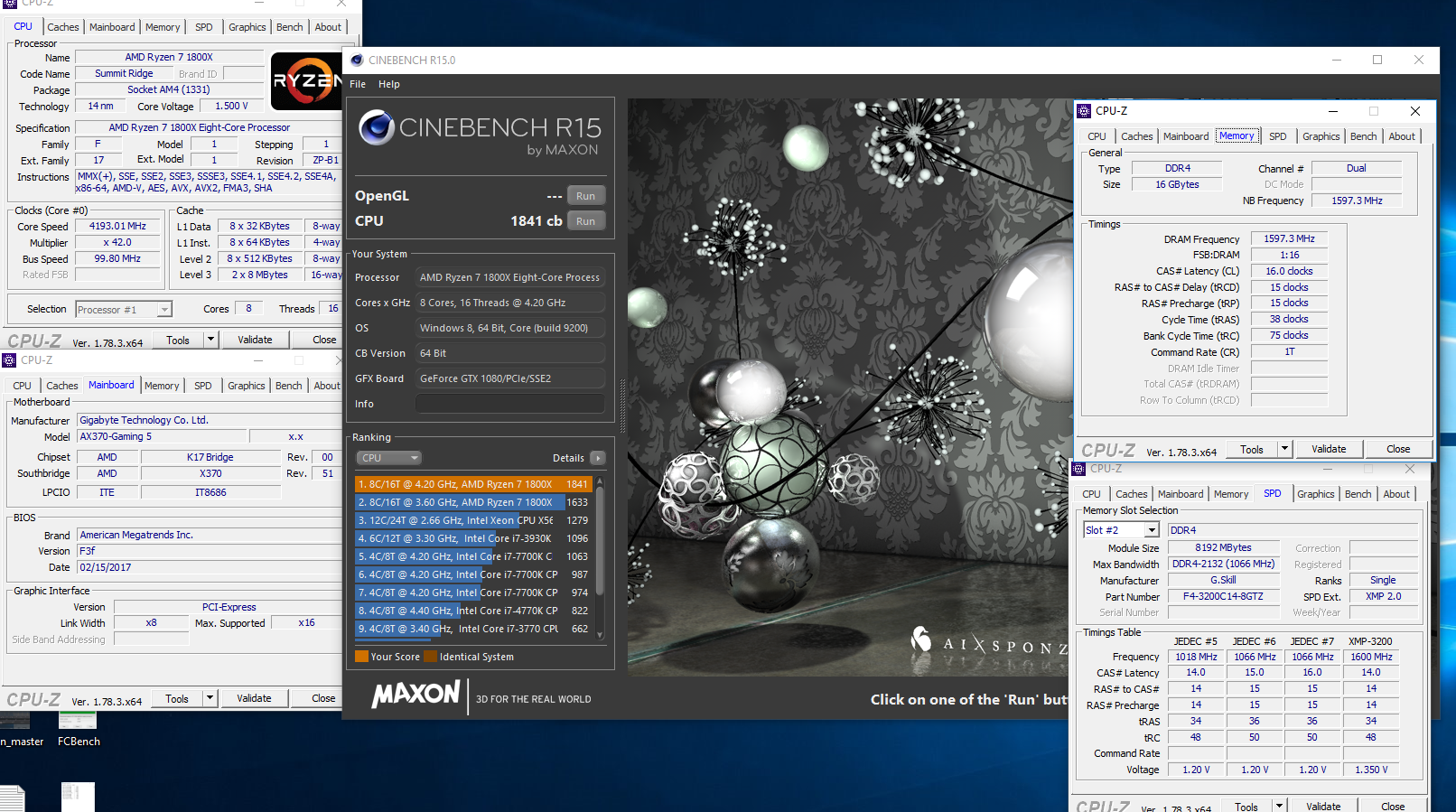This screenshot has width=1456, height=812.
Task: Expand Tools dropdown arrow in Mainboard window
Action: pyautogui.click(x=210, y=698)
